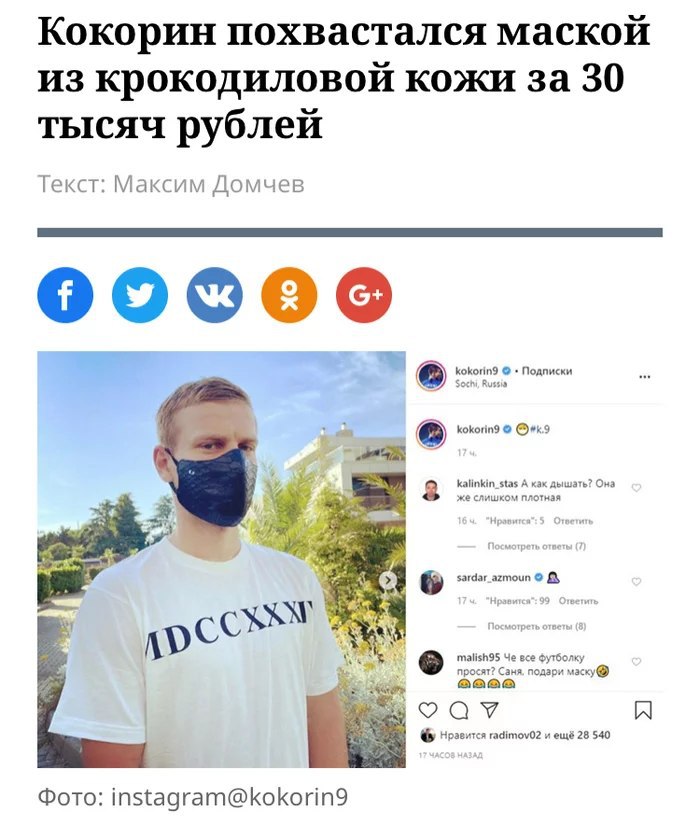The height and width of the screenshot is (826, 700).
Task: Send post using paper plane icon
Action: click(x=489, y=710)
